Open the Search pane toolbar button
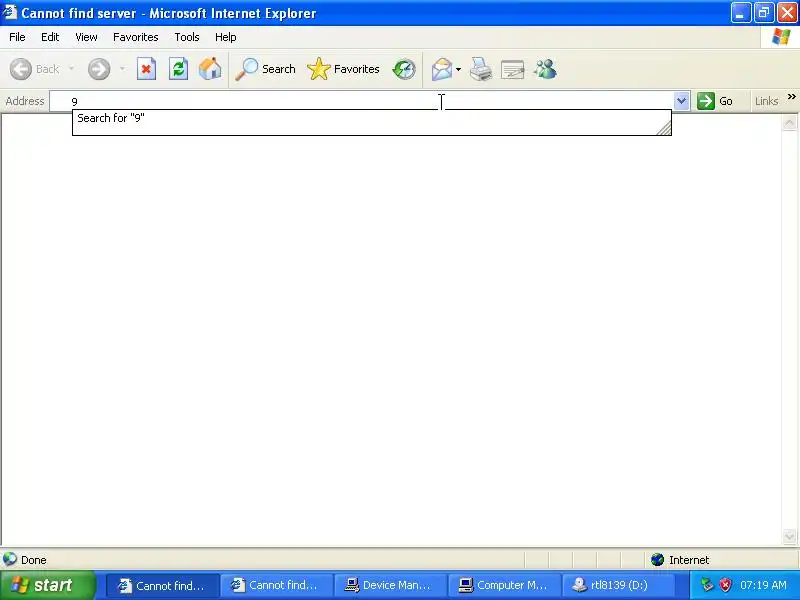800x600 pixels. click(x=265, y=69)
